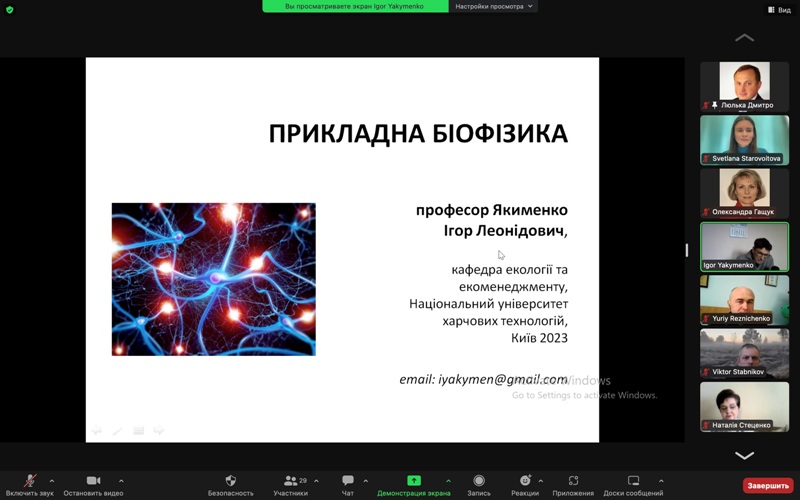
Task: Click the професор Якименко name text
Action: tap(492, 210)
